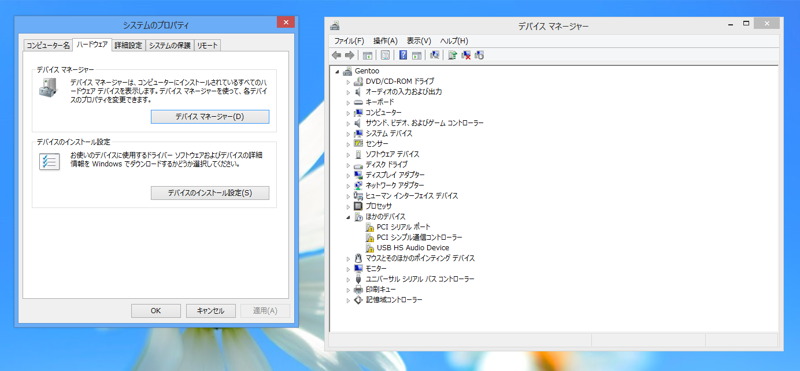Open the 操作(A) menu
Screen dimensions: 800x371
385,41
